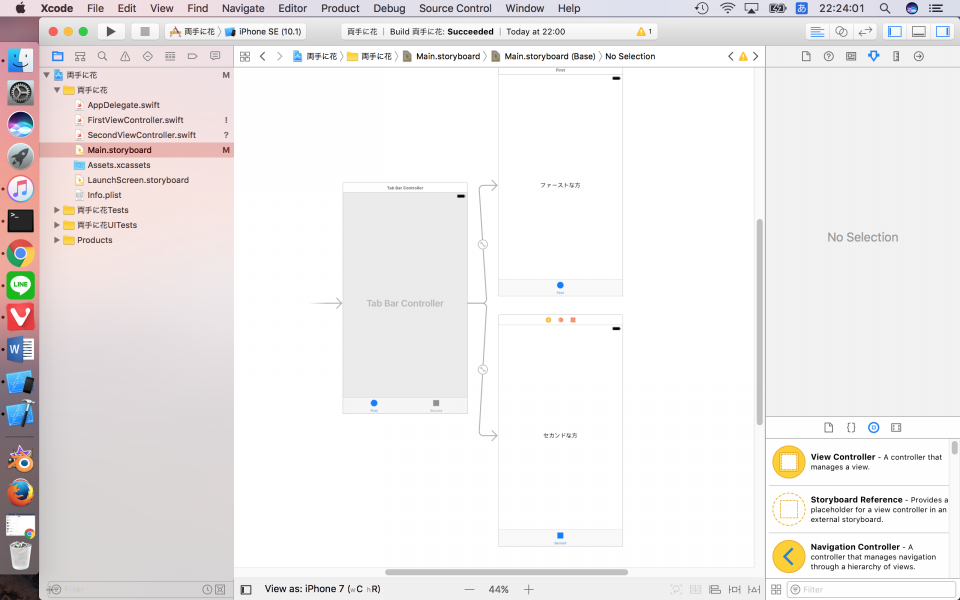Viewport: 960px width, 600px height.
Task: Select the Standard editor
Action: pos(817,31)
